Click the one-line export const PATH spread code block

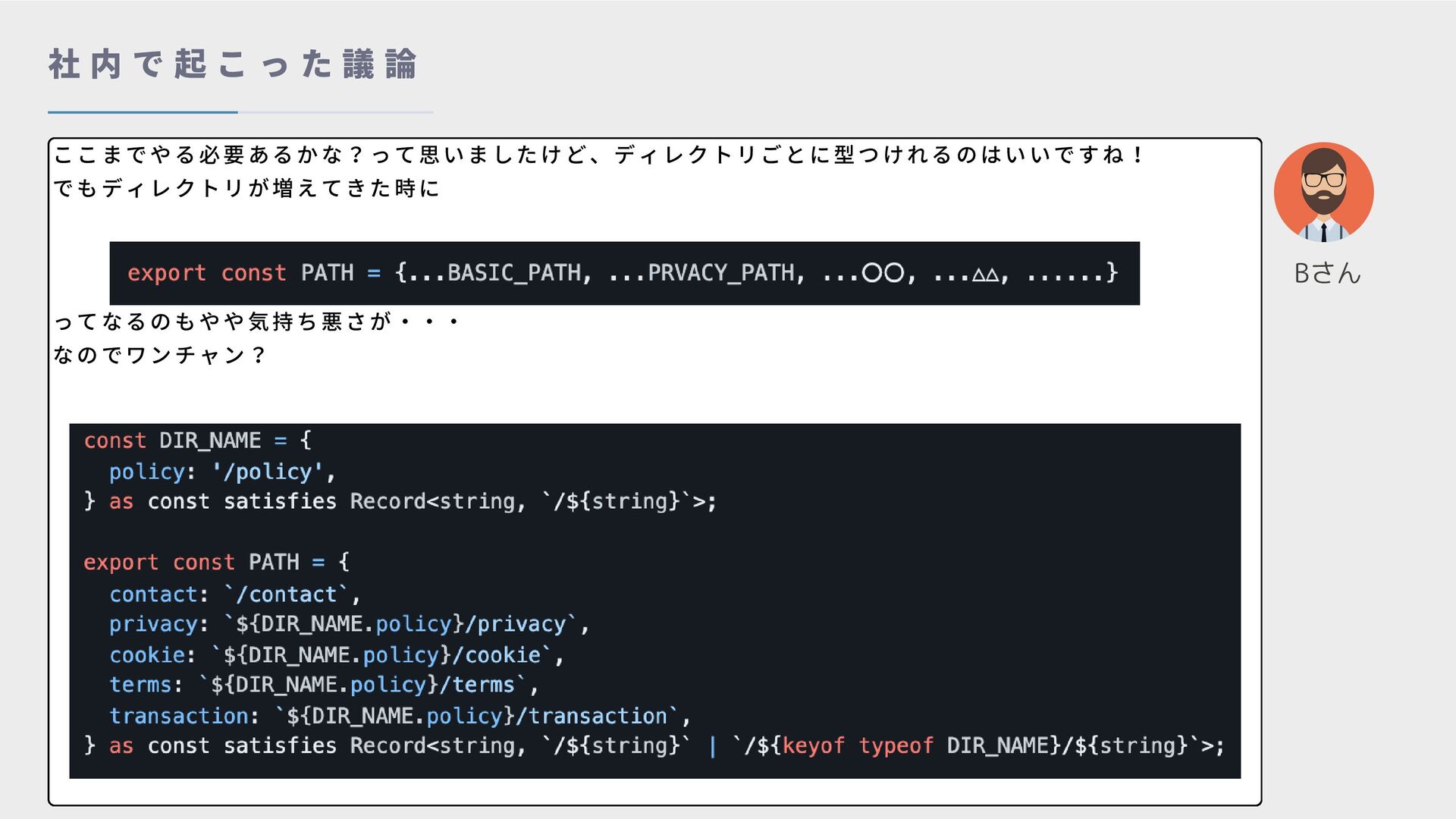[x=624, y=273]
